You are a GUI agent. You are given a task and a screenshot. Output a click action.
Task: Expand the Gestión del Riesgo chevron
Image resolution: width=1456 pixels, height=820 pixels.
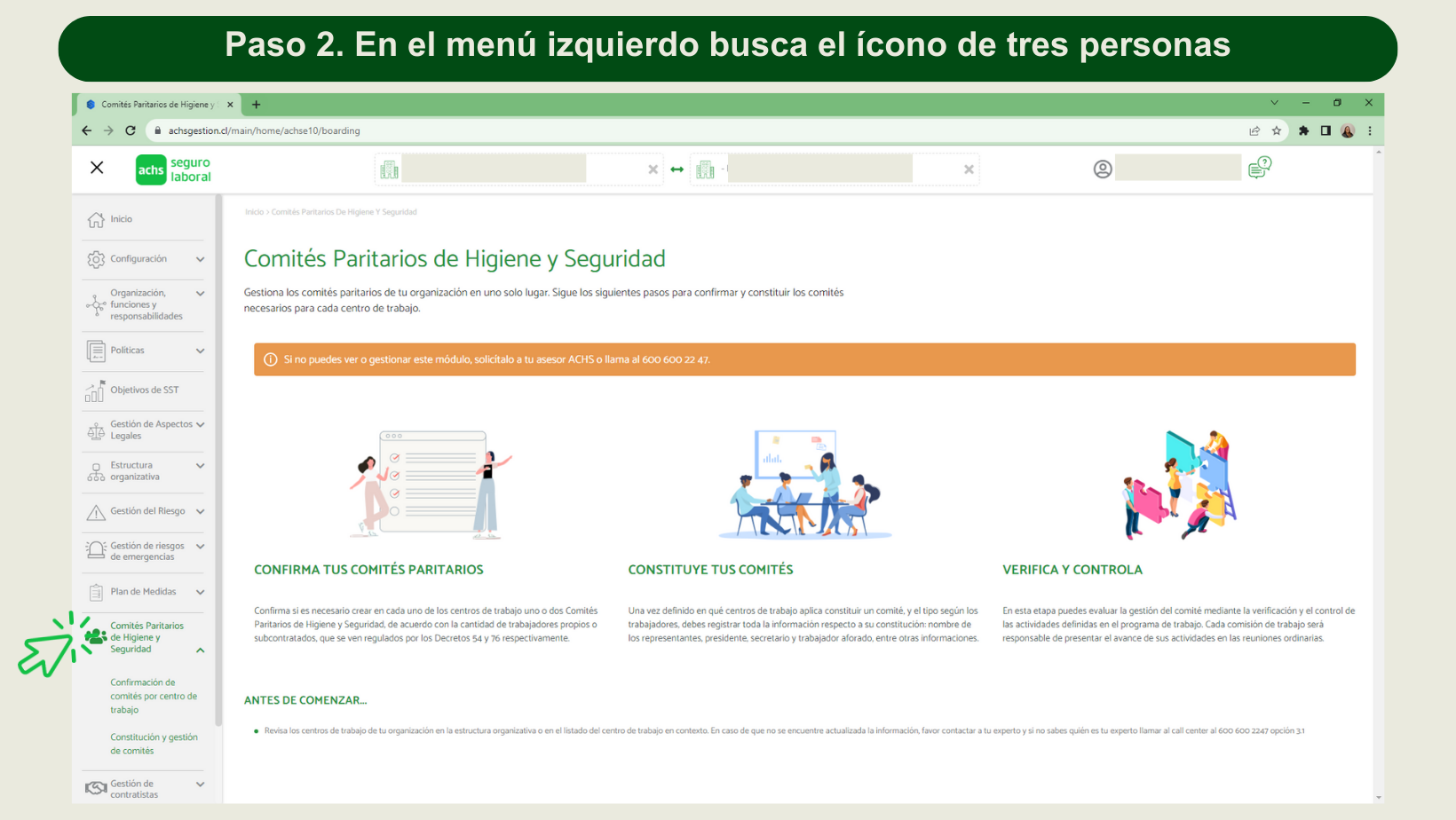click(201, 511)
